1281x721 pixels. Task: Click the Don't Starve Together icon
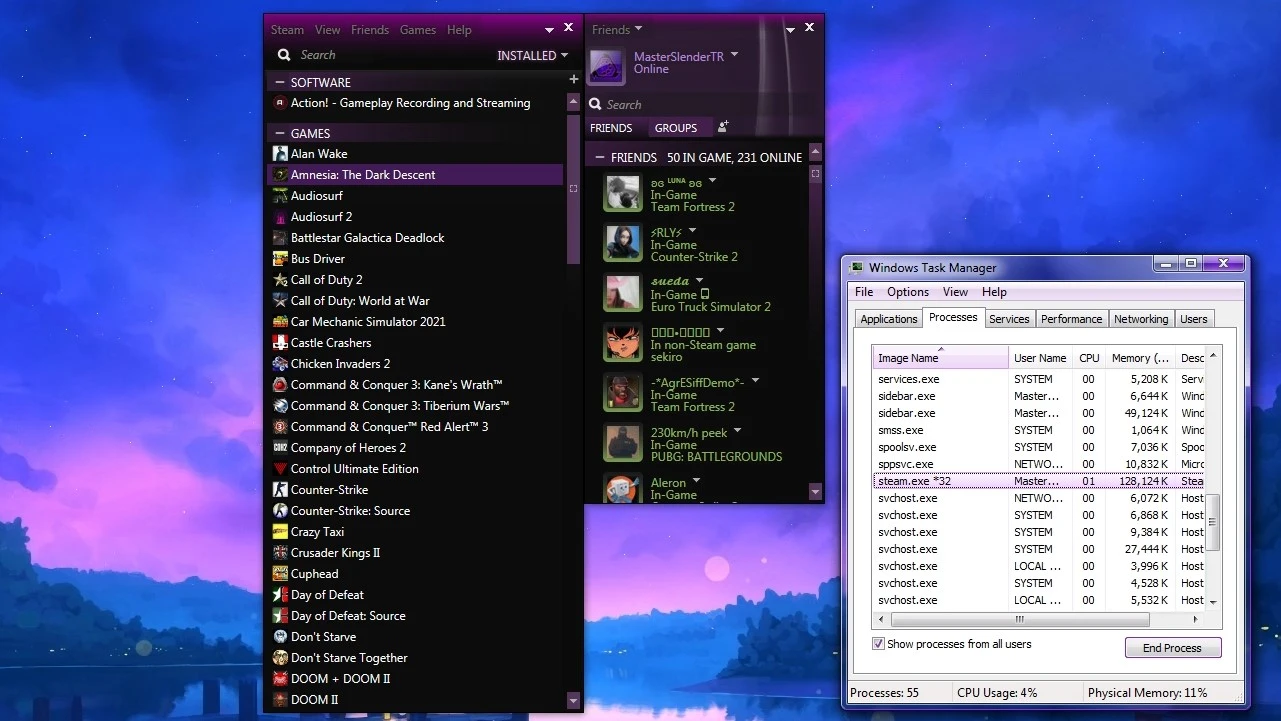click(280, 658)
